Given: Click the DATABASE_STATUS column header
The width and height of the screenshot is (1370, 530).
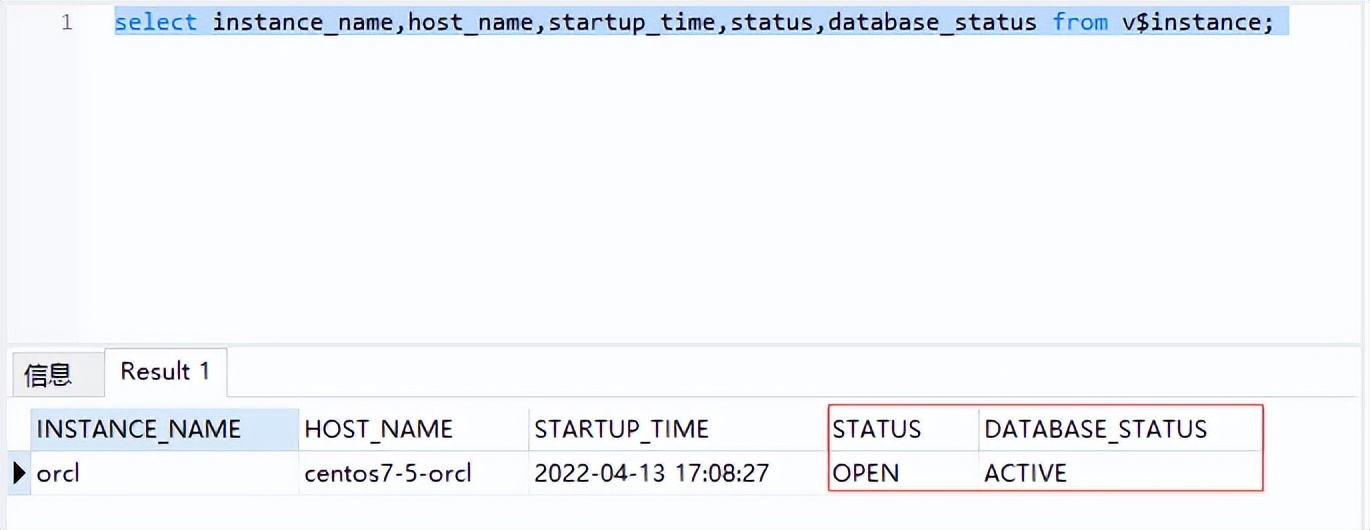Looking at the screenshot, I should tap(1121, 429).
